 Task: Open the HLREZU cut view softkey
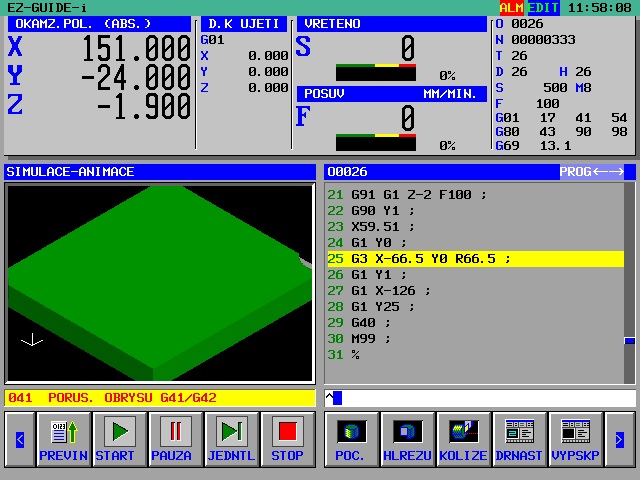406,440
